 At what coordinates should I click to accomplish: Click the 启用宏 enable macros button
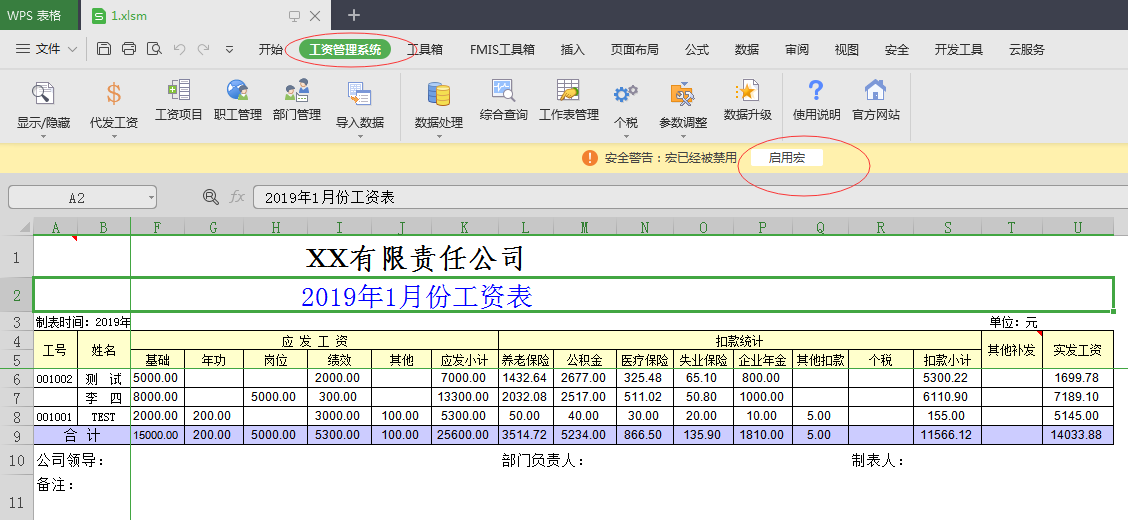pos(786,158)
